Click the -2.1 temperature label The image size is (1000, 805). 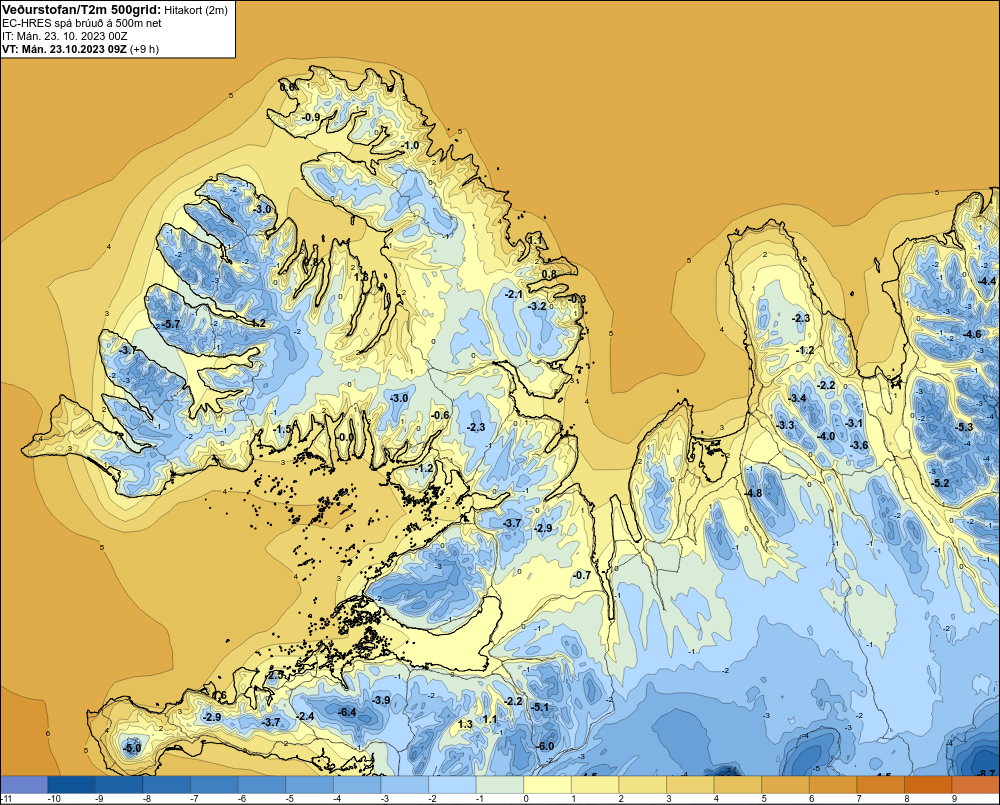(x=513, y=294)
